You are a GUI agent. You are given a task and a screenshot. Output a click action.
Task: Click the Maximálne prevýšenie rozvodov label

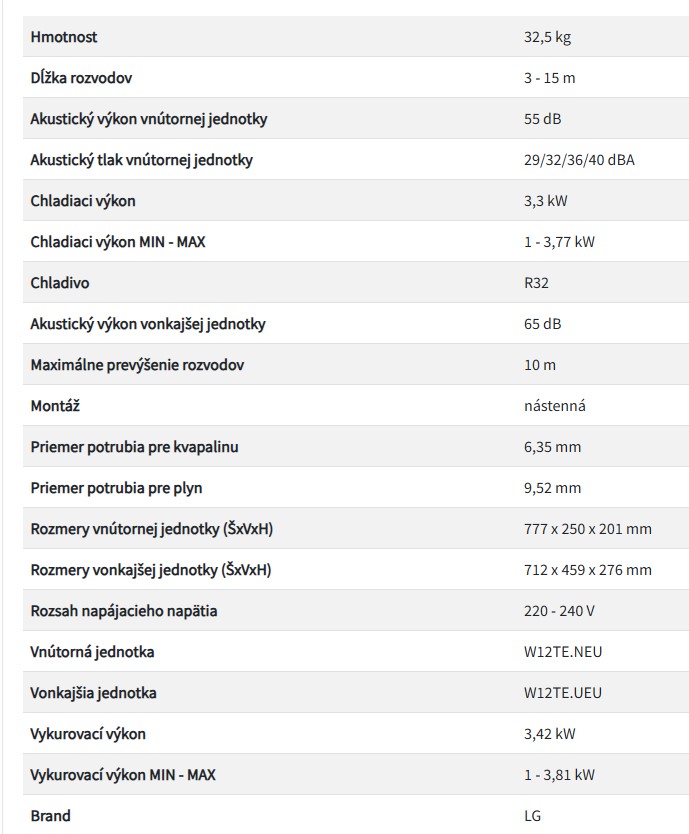[x=137, y=365]
